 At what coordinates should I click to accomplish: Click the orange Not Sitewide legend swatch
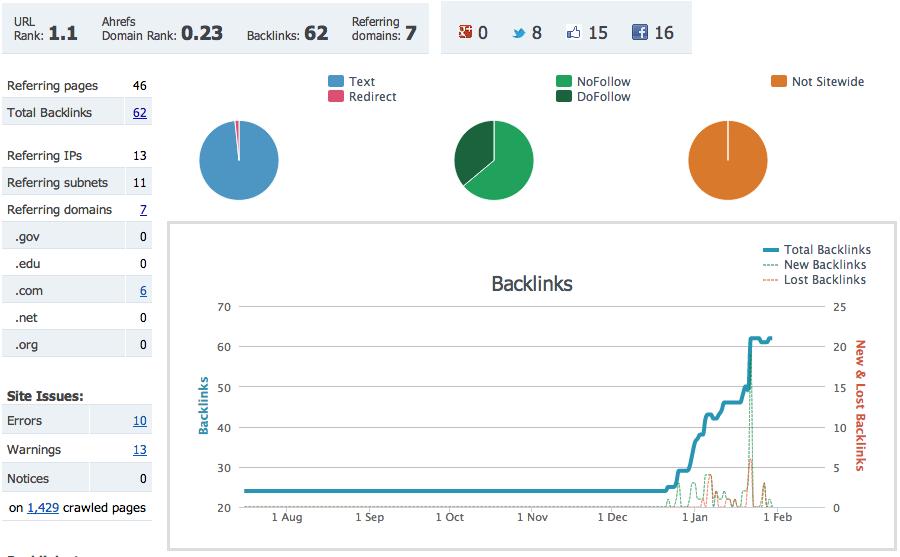(x=779, y=82)
